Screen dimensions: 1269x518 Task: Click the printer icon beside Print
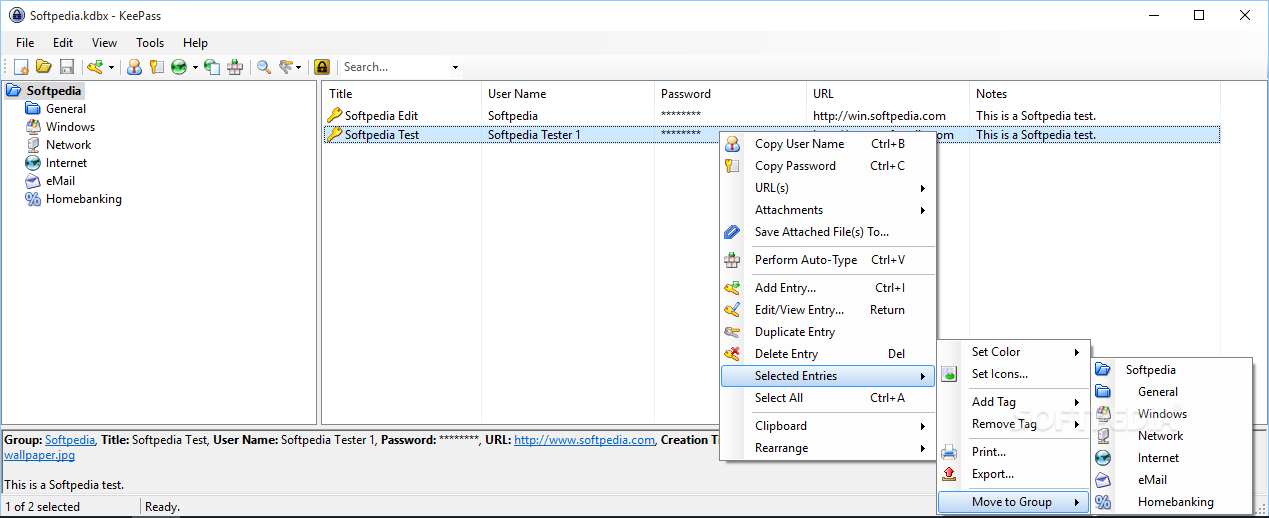click(949, 452)
